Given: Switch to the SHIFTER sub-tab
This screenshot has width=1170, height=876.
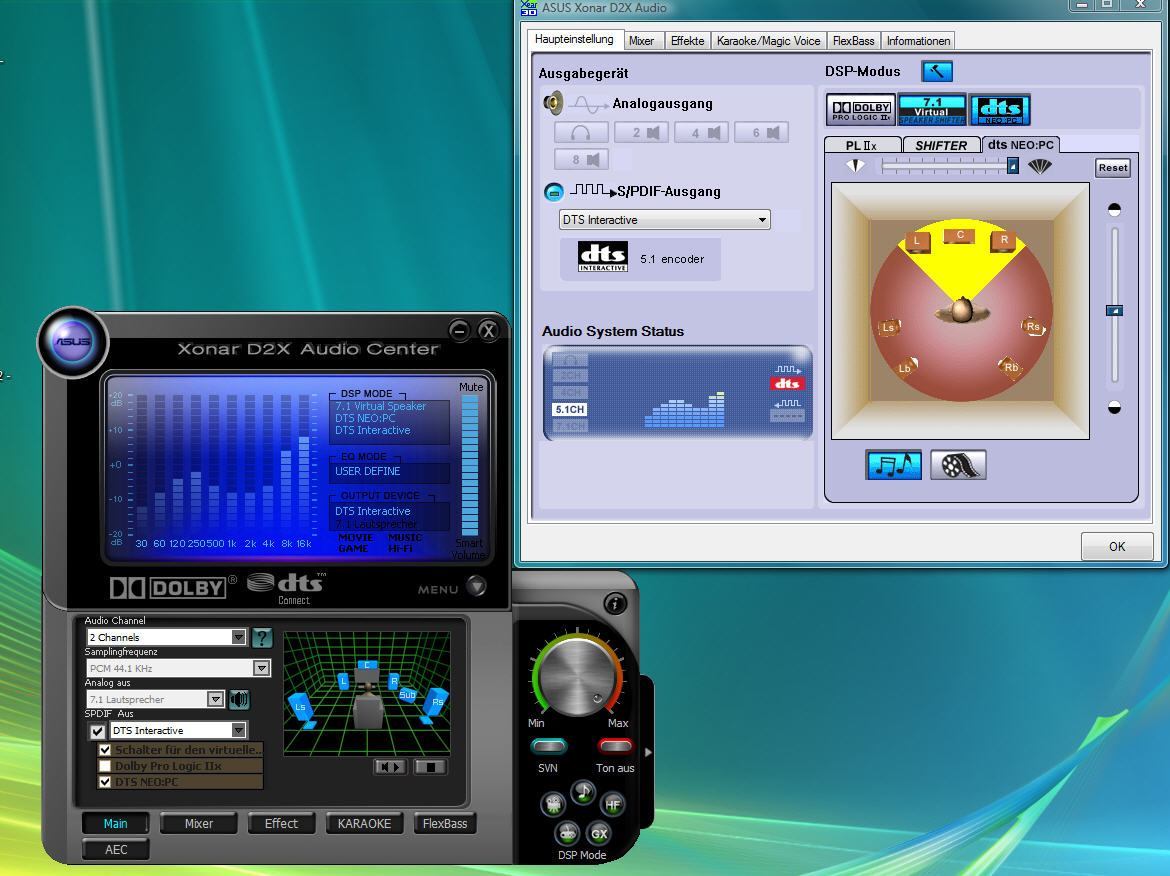Looking at the screenshot, I should (941, 145).
